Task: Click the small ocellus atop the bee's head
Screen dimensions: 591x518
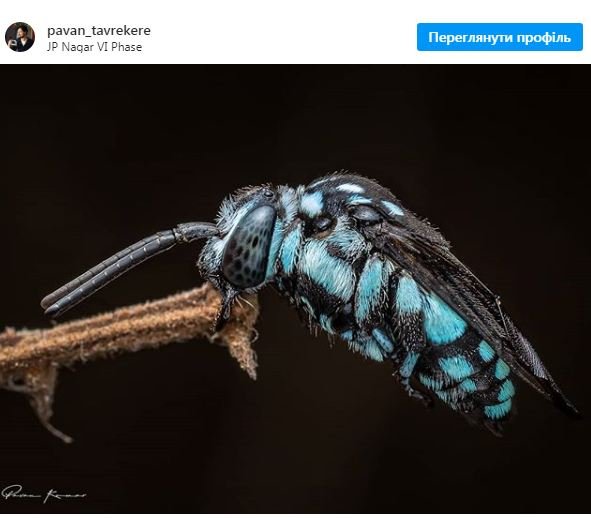Action: coord(268,194)
